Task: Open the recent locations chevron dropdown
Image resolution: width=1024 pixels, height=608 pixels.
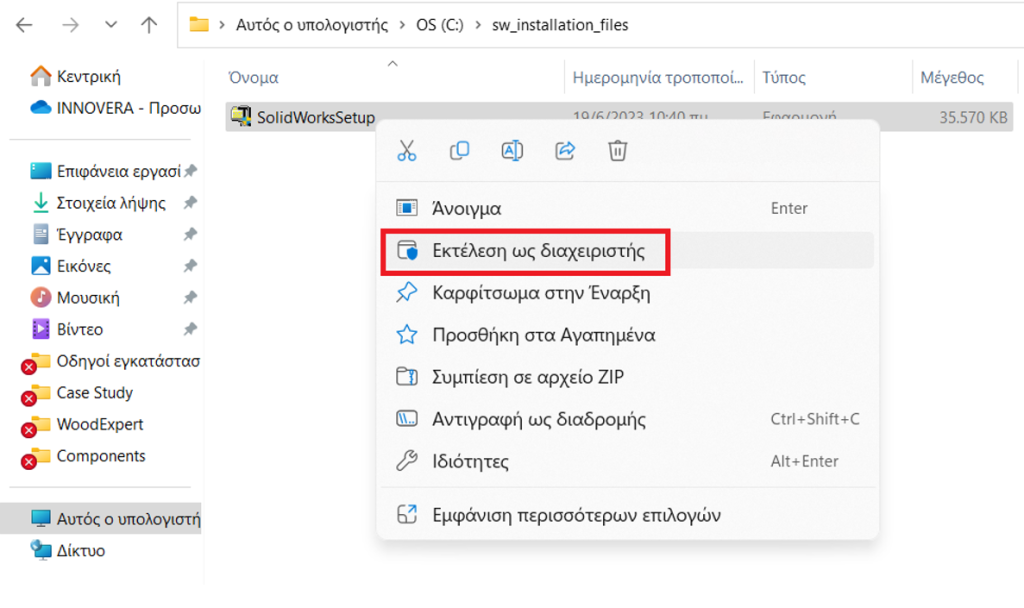Action: pyautogui.click(x=109, y=26)
